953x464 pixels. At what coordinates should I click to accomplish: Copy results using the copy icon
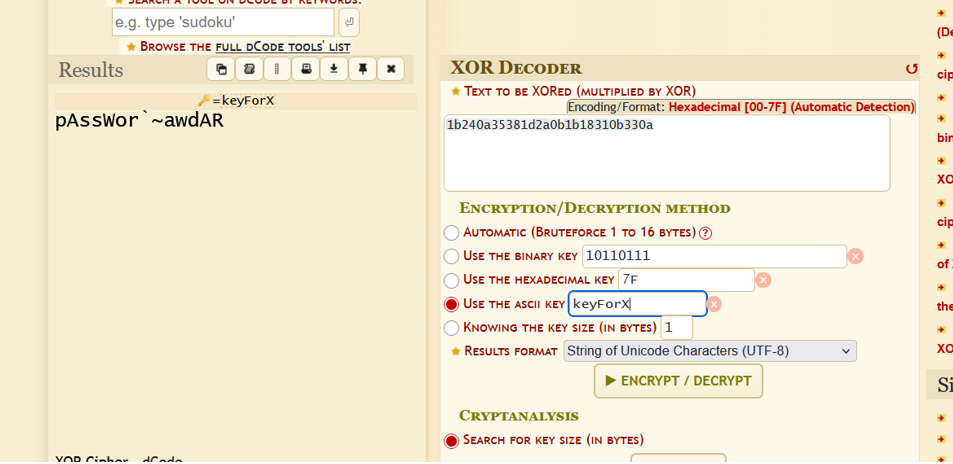pos(221,69)
